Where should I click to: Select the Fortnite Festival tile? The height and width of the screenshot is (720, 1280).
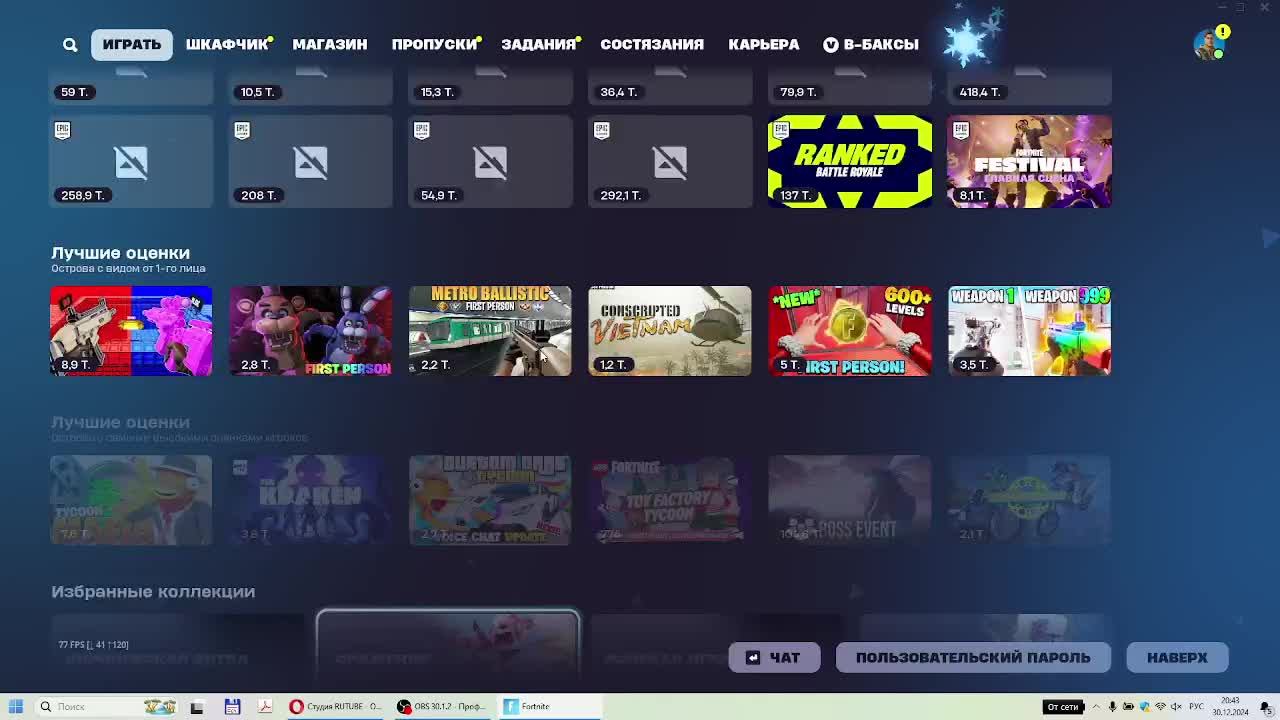click(1029, 161)
